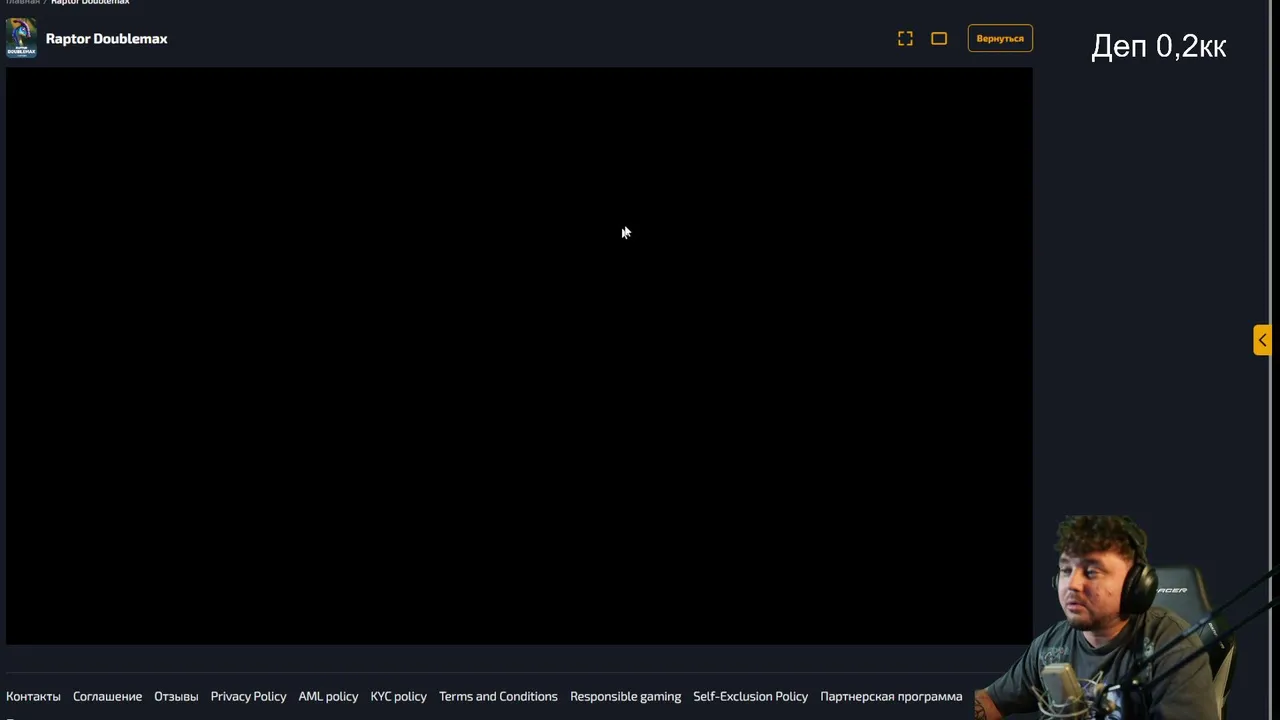Enter fullscreen mode for the game
Image resolution: width=1280 pixels, height=720 pixels.
click(x=905, y=38)
